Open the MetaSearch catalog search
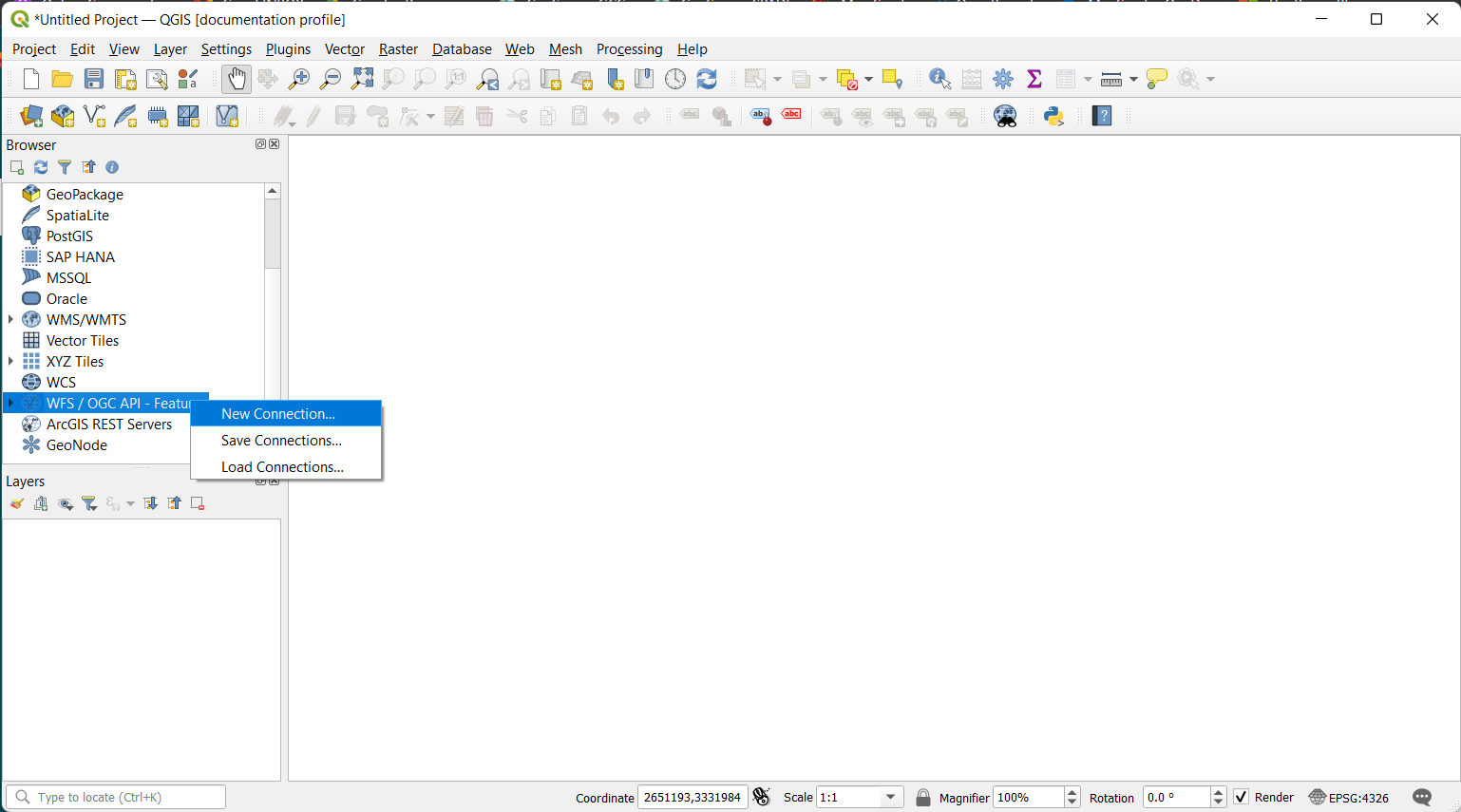The image size is (1461, 812). pyautogui.click(x=1004, y=116)
